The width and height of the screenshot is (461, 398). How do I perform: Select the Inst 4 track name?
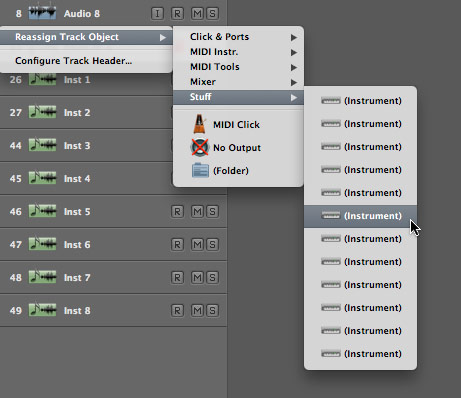77,179
